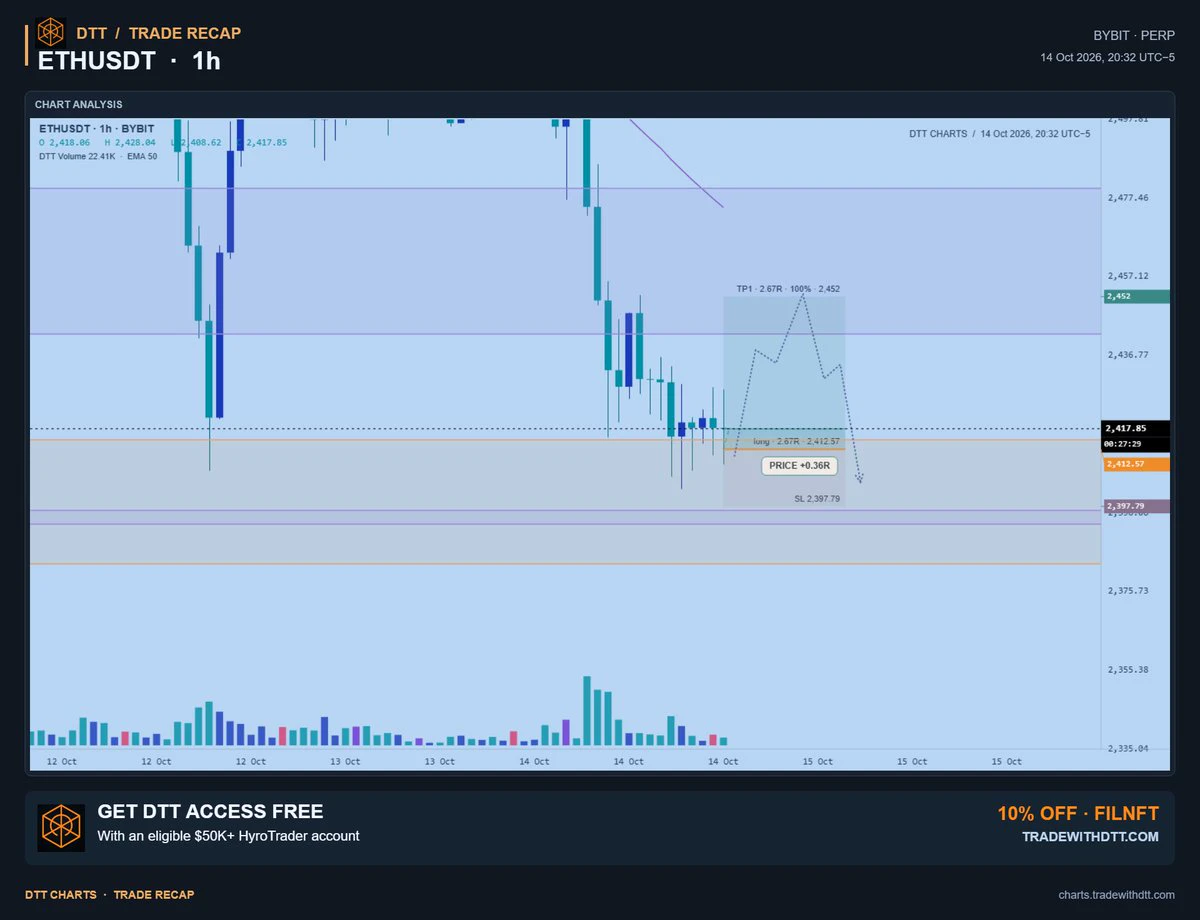Image resolution: width=1200 pixels, height=920 pixels.
Task: Click the 00:27:29 candle countdown timer
Action: [1136, 443]
